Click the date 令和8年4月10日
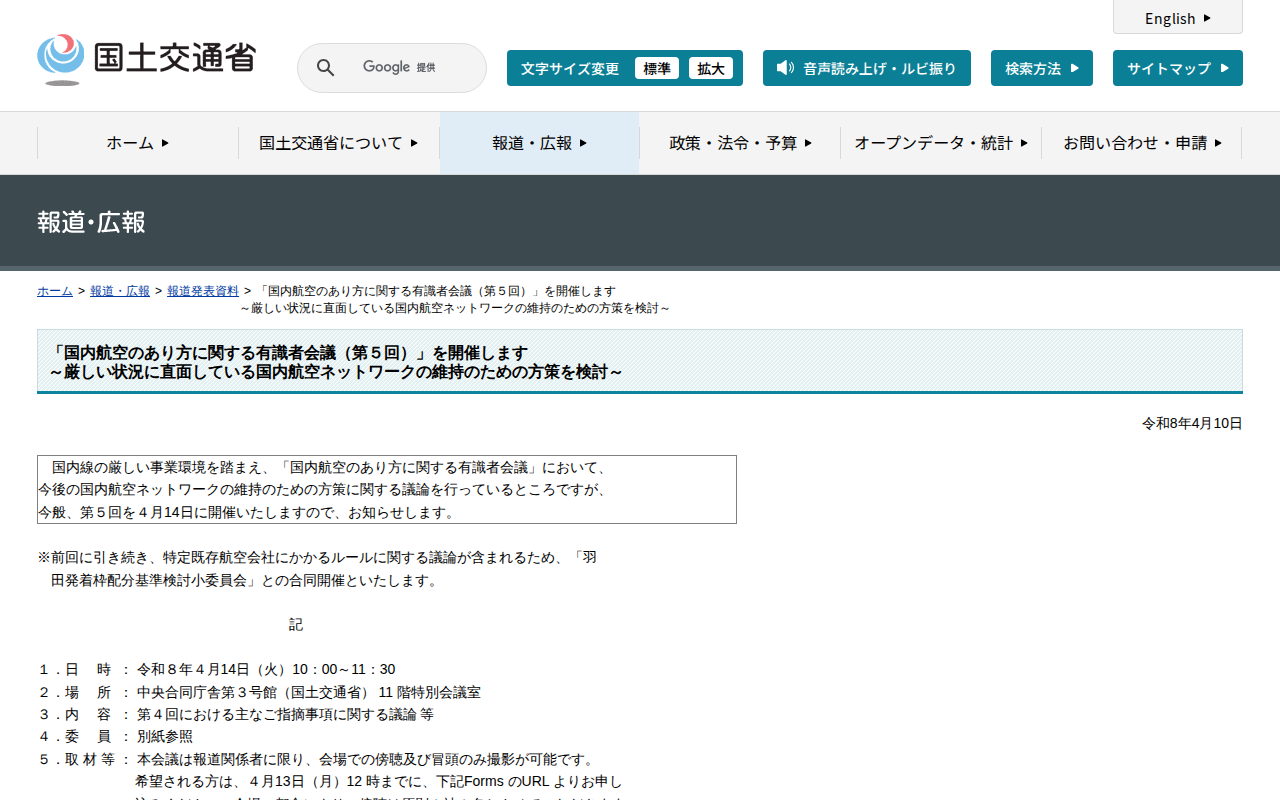 [1192, 424]
